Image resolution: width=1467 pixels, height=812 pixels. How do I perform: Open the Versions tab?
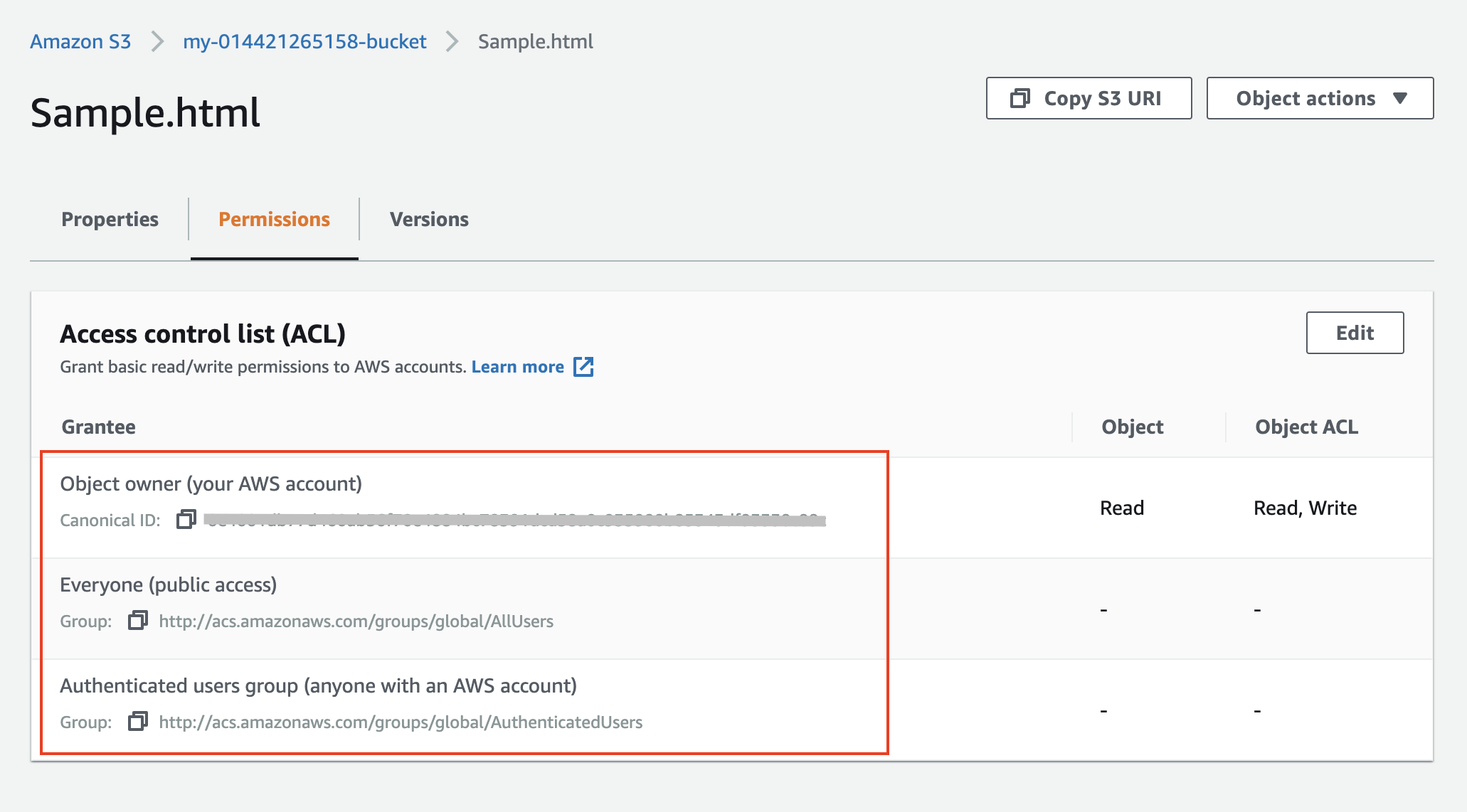tap(429, 219)
